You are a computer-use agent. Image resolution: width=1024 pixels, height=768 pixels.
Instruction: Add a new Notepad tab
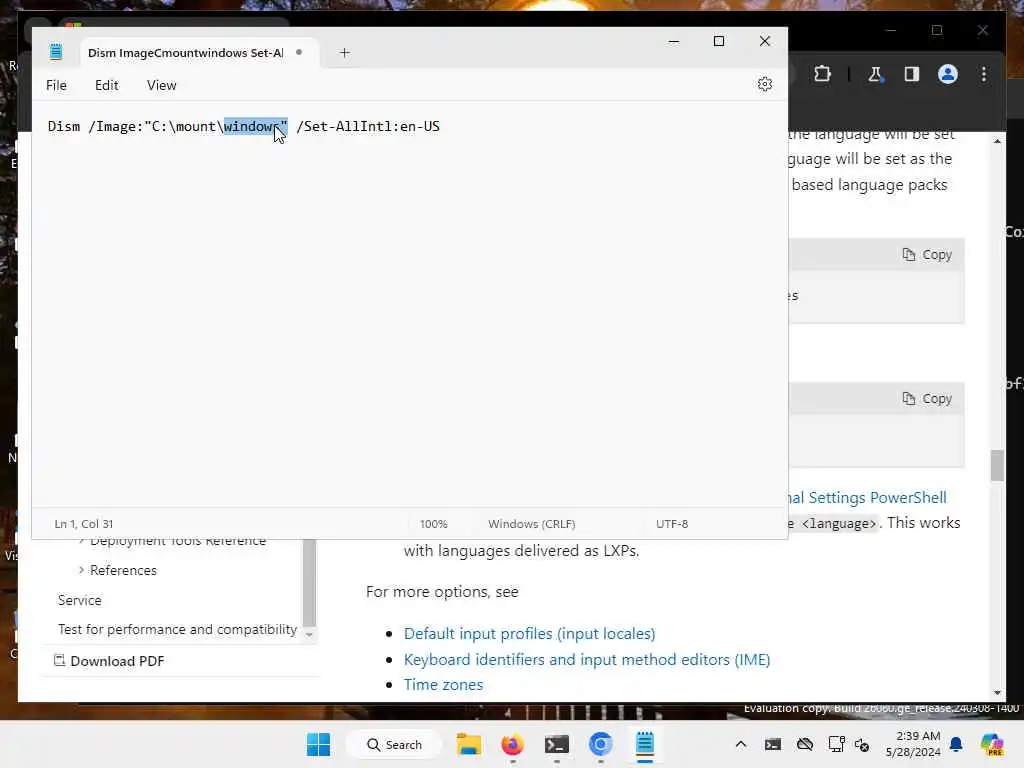[344, 53]
